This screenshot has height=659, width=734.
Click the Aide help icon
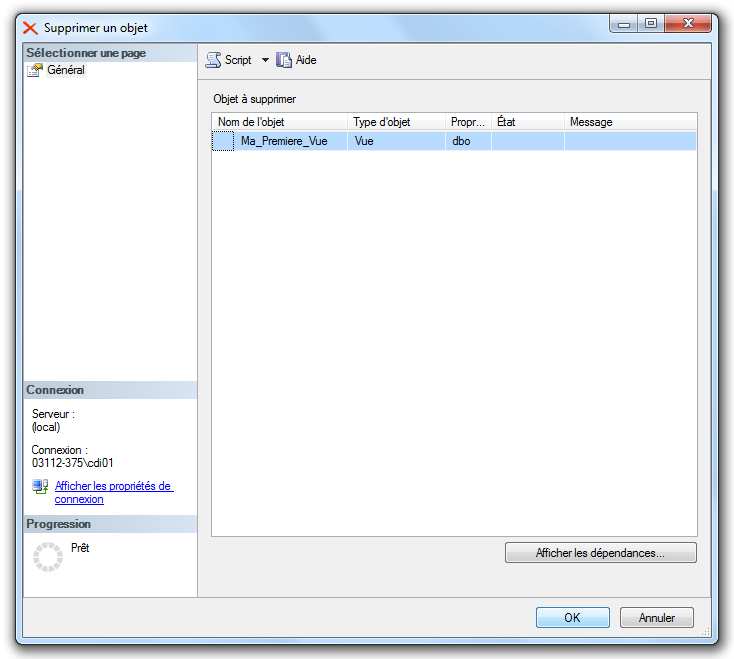pos(284,60)
